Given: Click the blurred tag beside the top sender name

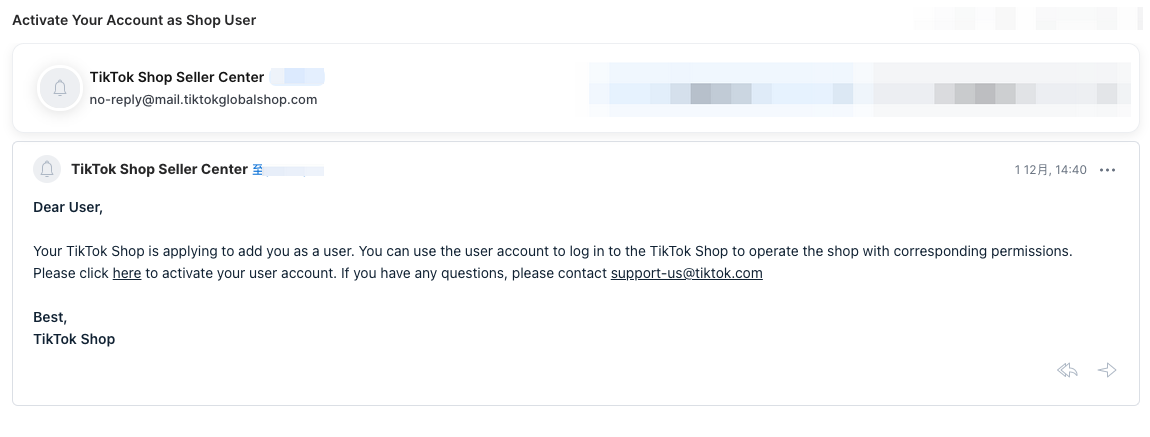Looking at the screenshot, I should click(298, 77).
